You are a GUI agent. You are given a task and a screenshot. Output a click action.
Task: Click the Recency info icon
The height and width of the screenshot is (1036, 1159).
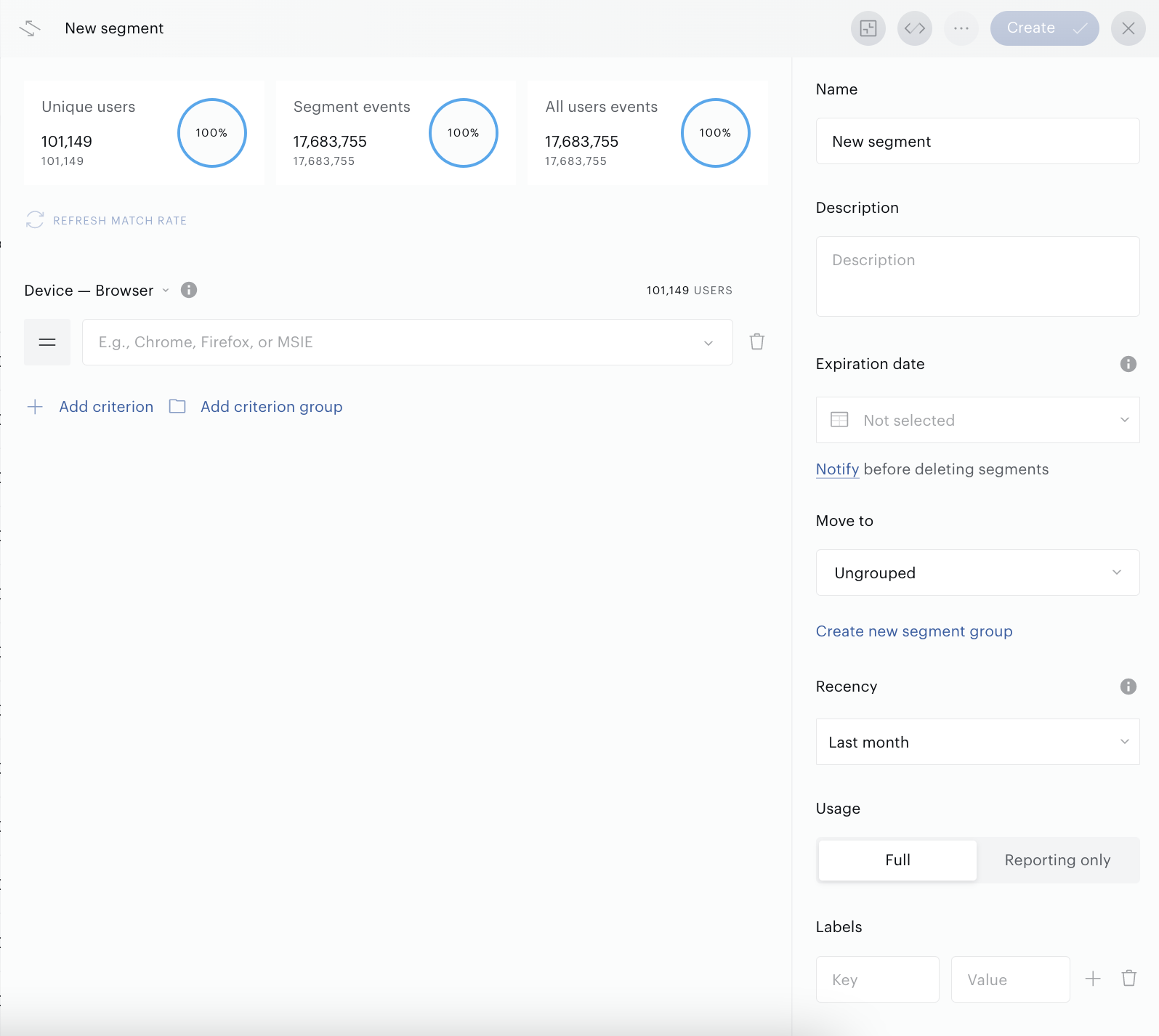(1128, 687)
